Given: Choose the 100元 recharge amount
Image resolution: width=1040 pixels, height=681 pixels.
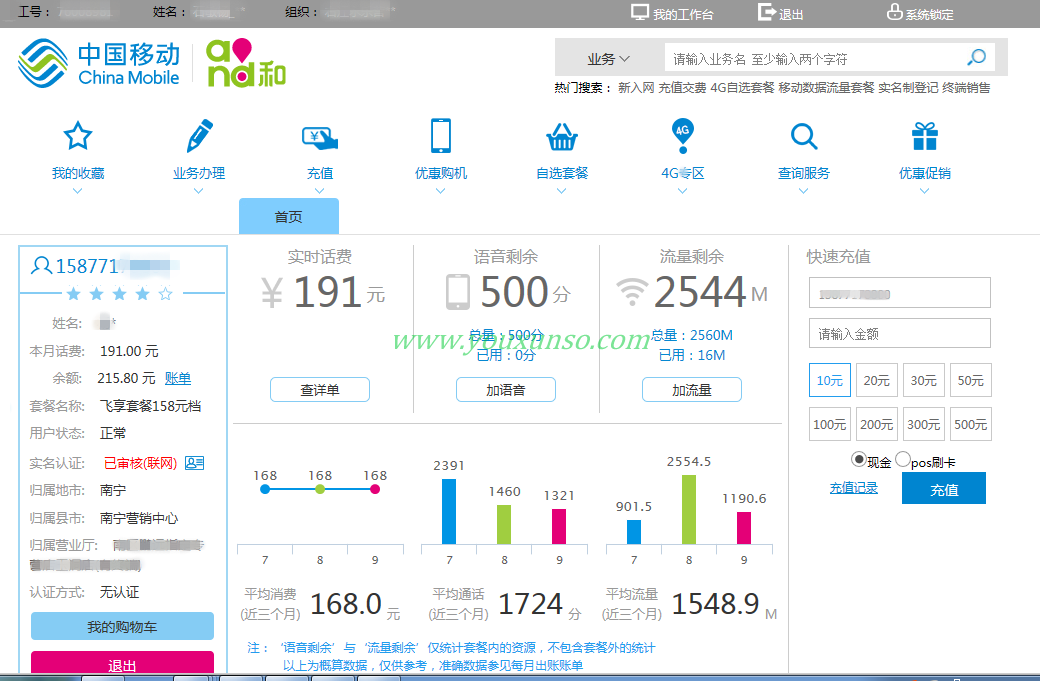Looking at the screenshot, I should tap(830, 424).
